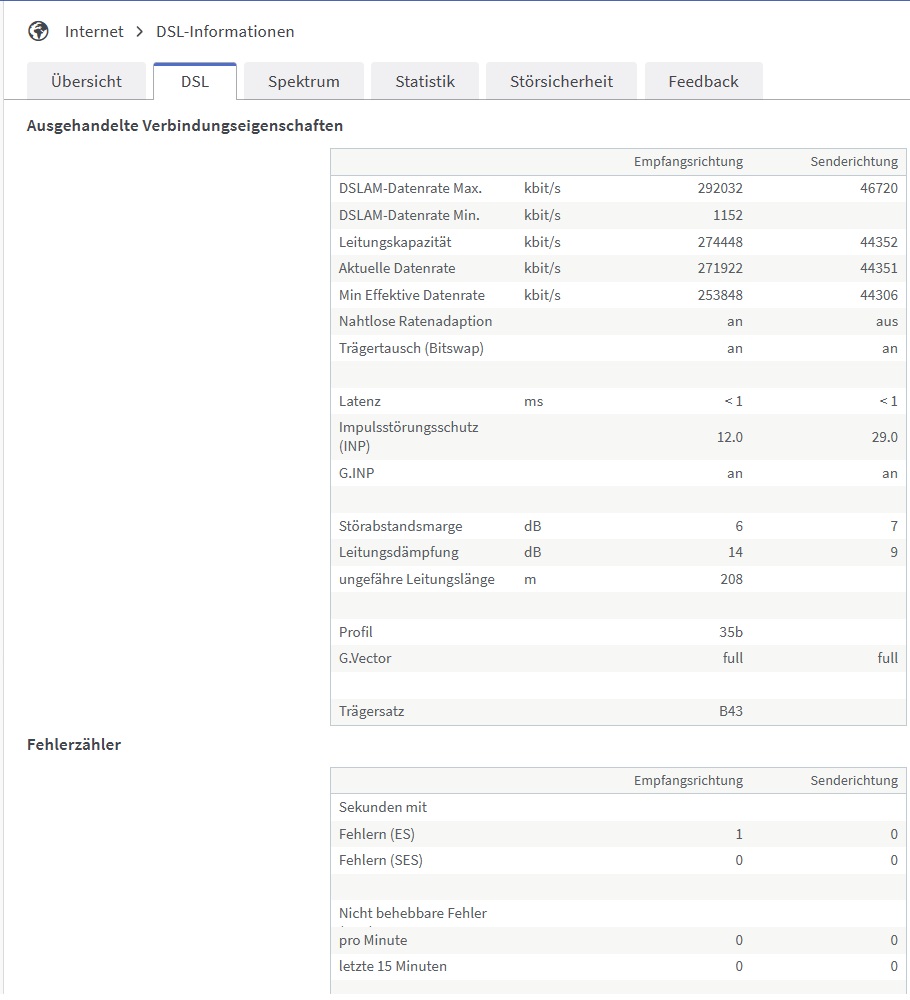910x1000 pixels.
Task: Open the Spektrum tab
Action: [304, 82]
